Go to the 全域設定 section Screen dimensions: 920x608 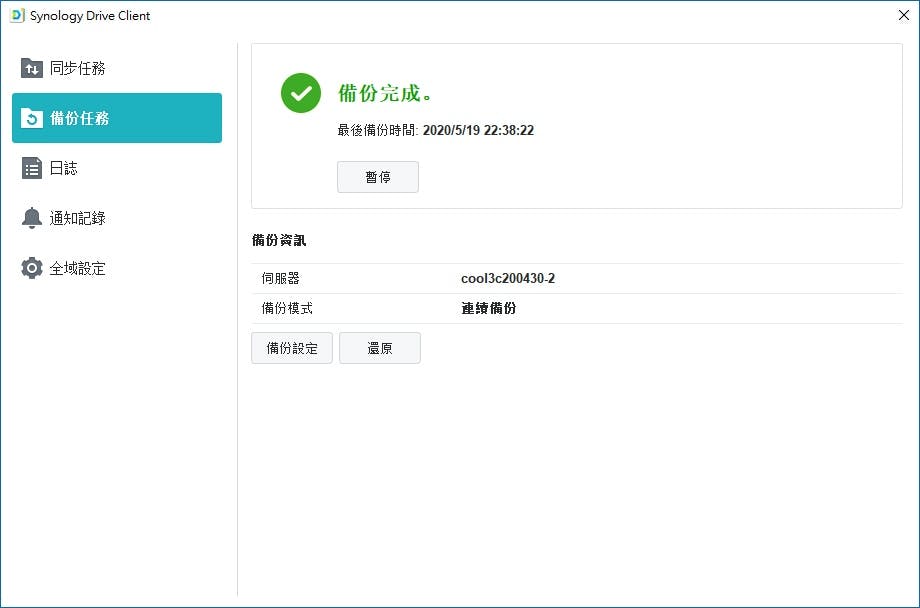78,268
